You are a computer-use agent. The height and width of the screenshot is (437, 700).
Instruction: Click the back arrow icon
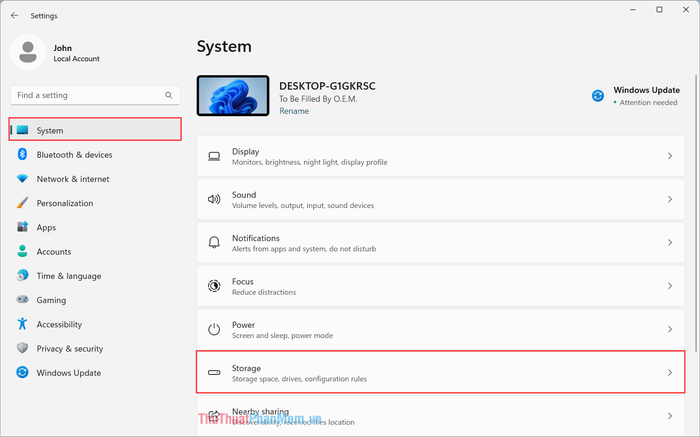coord(15,16)
